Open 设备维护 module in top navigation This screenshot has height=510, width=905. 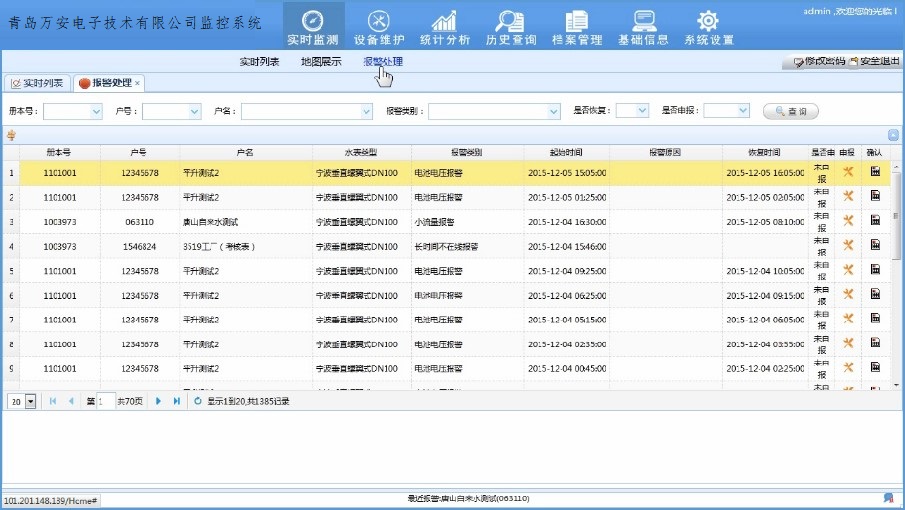pyautogui.click(x=379, y=27)
